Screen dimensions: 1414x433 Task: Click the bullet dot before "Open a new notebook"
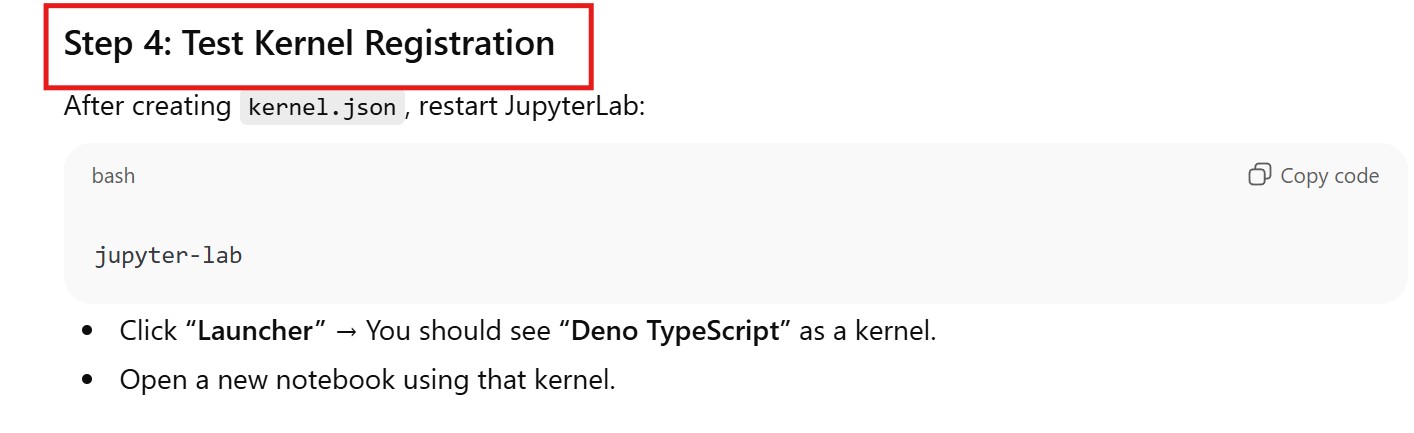click(89, 380)
